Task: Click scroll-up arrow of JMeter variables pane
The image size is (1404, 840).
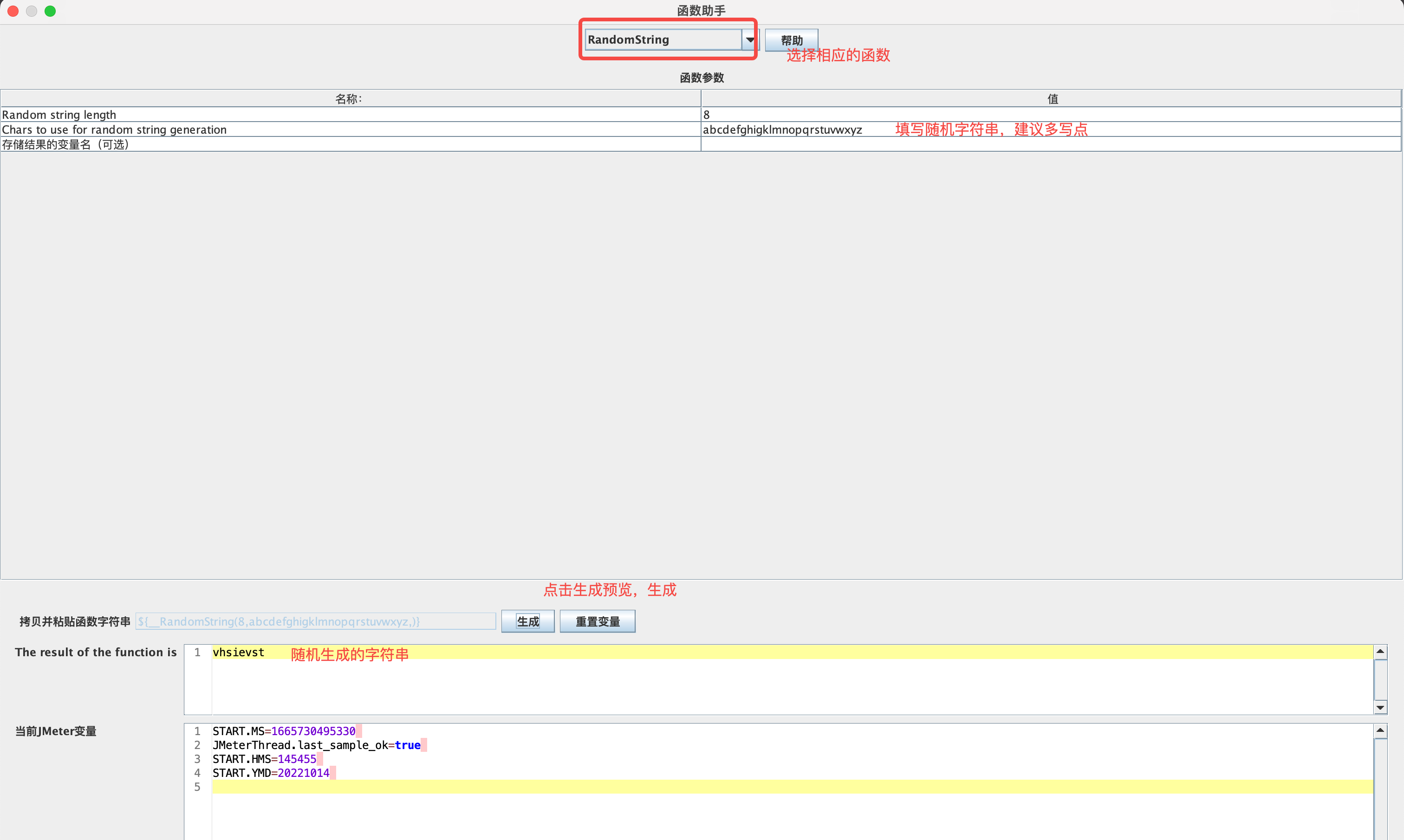Action: click(x=1380, y=731)
